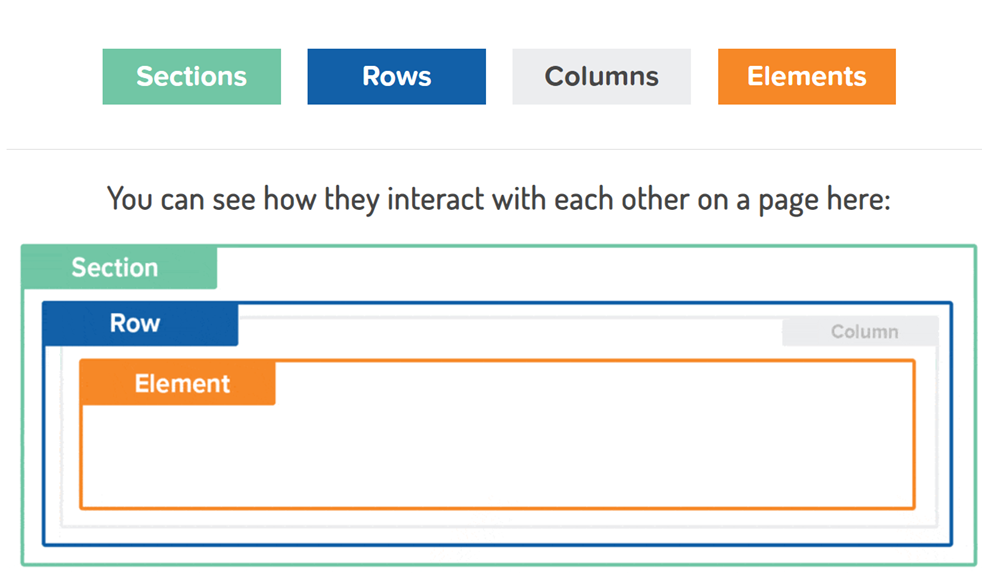Viewport: 982px width, 574px height.
Task: Select the gray Column label tab
Action: click(x=861, y=331)
